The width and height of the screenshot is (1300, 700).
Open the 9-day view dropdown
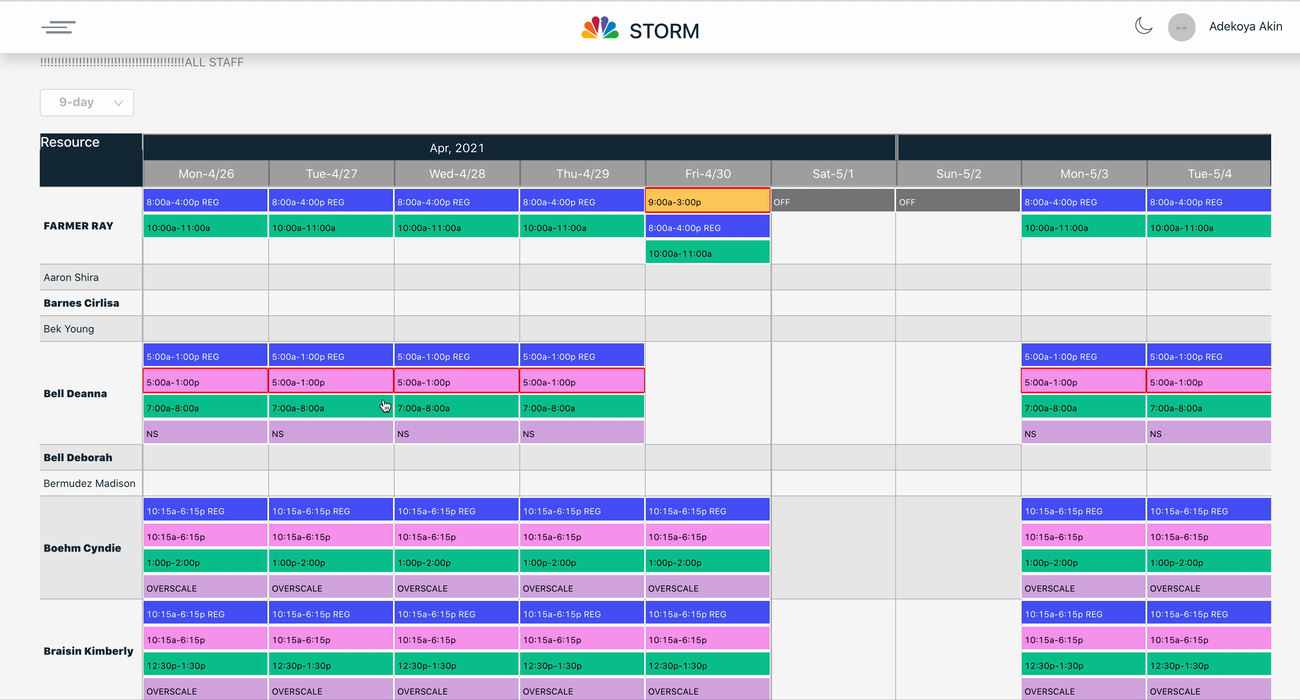(87, 102)
